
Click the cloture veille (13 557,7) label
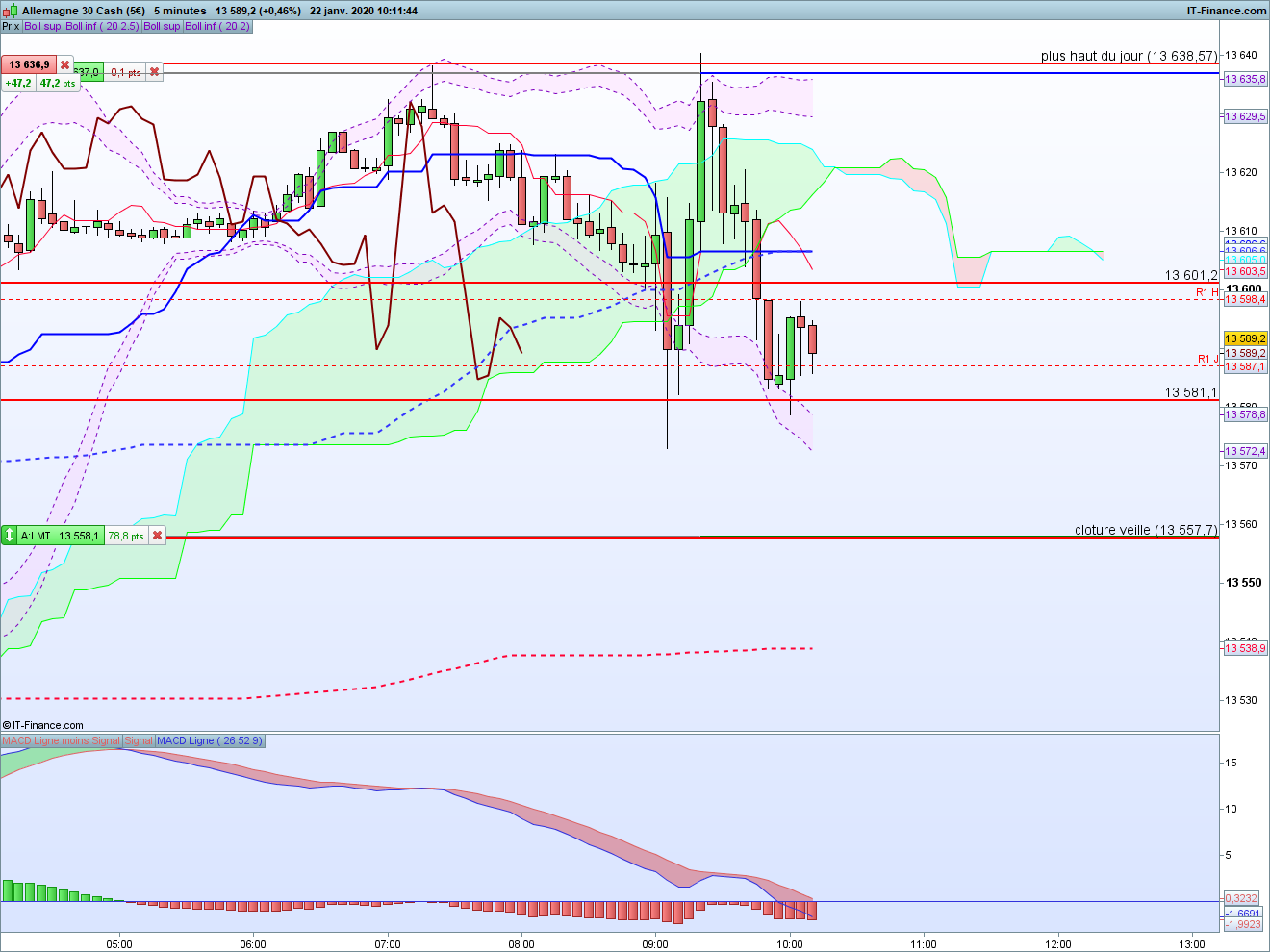point(1146,530)
